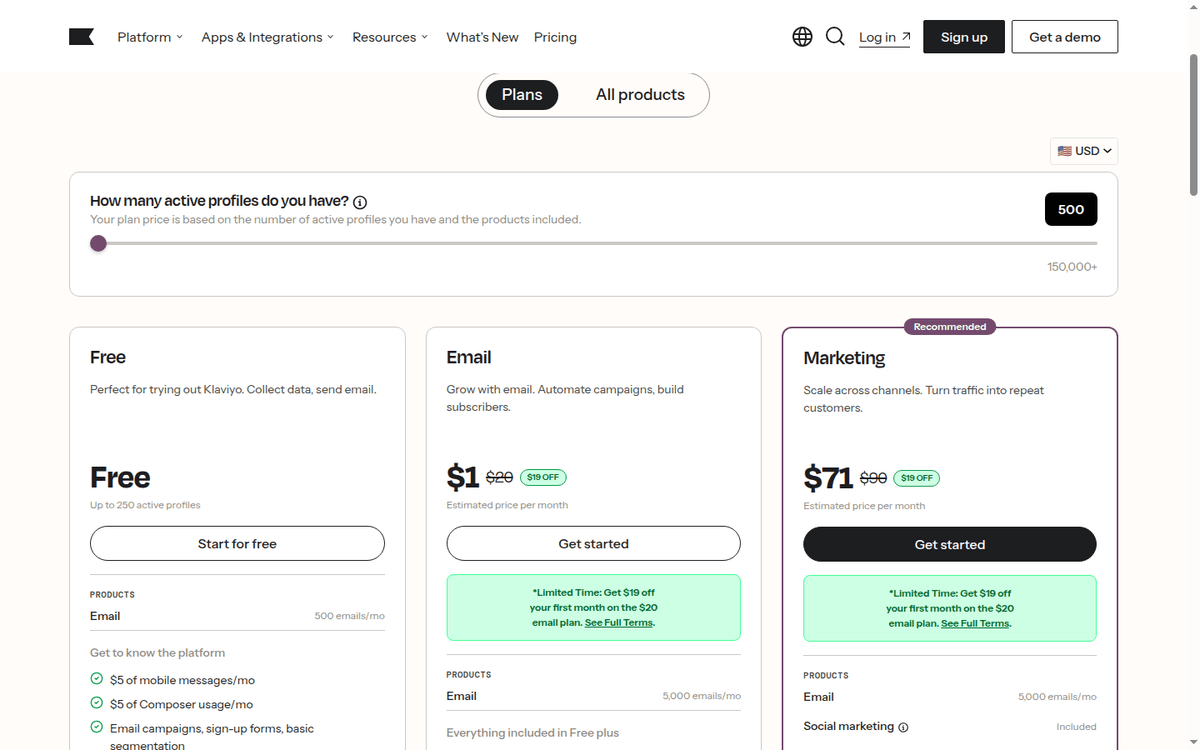Image resolution: width=1200 pixels, height=750 pixels.
Task: Expand the Platform menu
Action: click(x=150, y=37)
